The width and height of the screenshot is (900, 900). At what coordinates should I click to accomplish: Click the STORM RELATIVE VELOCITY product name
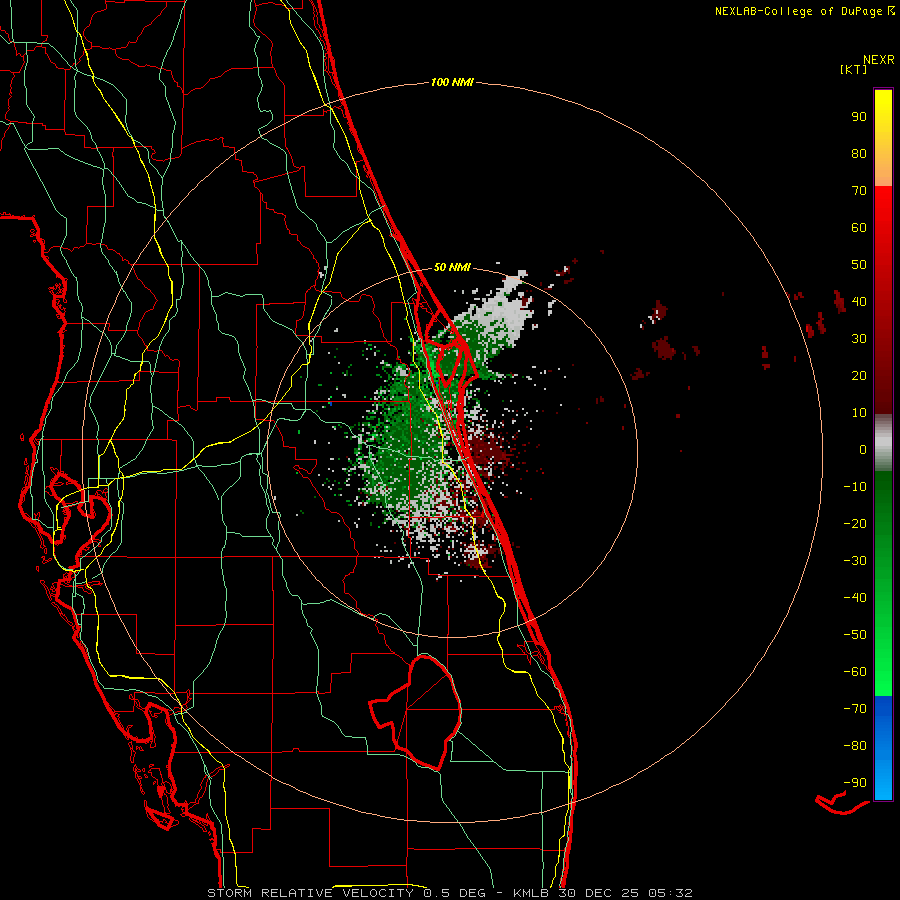pos(310,893)
